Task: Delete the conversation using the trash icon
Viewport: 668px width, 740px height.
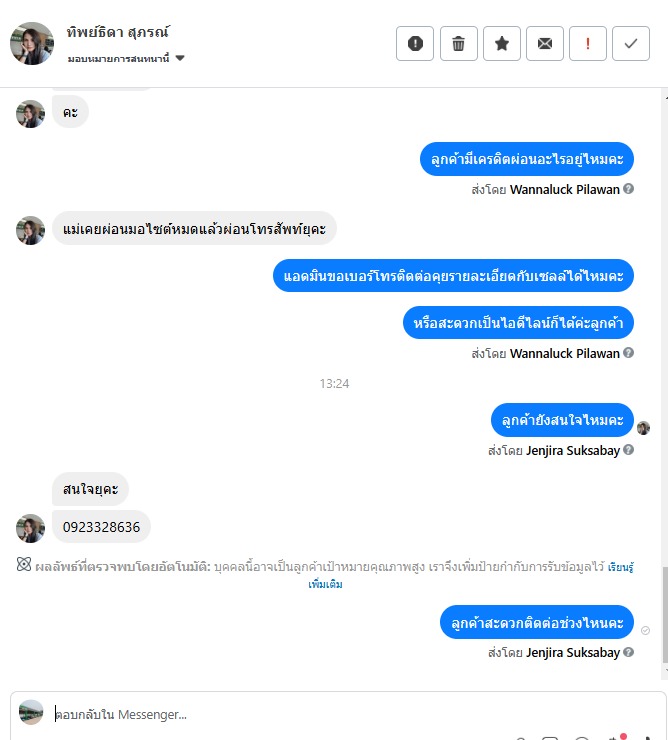Action: 458,44
